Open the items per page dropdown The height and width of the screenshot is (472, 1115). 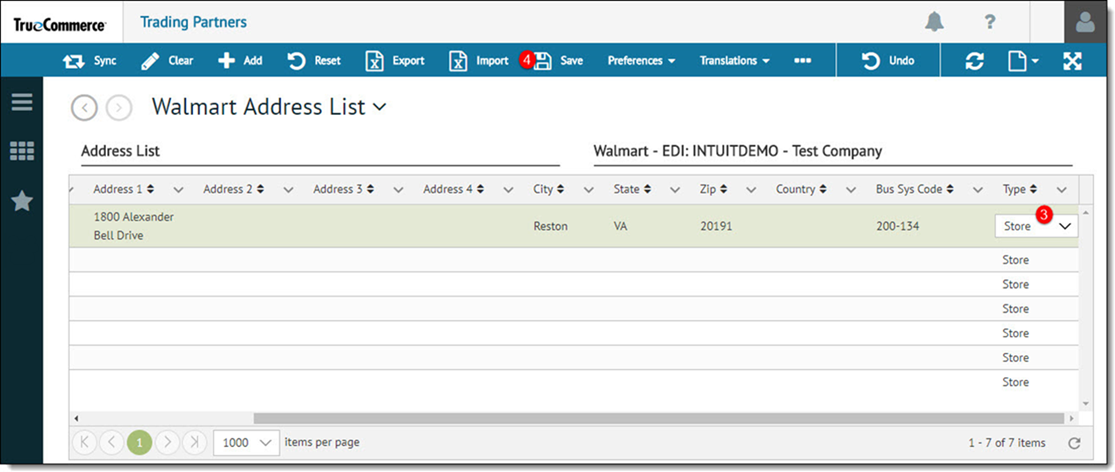point(245,442)
